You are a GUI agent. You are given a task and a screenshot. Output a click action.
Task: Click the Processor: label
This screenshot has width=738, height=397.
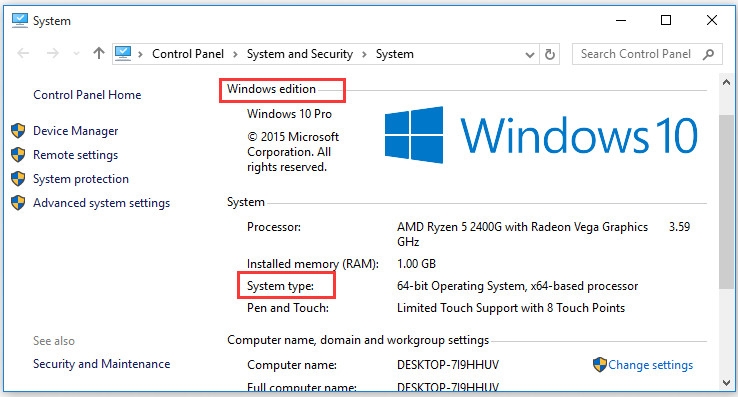pyautogui.click(x=274, y=227)
